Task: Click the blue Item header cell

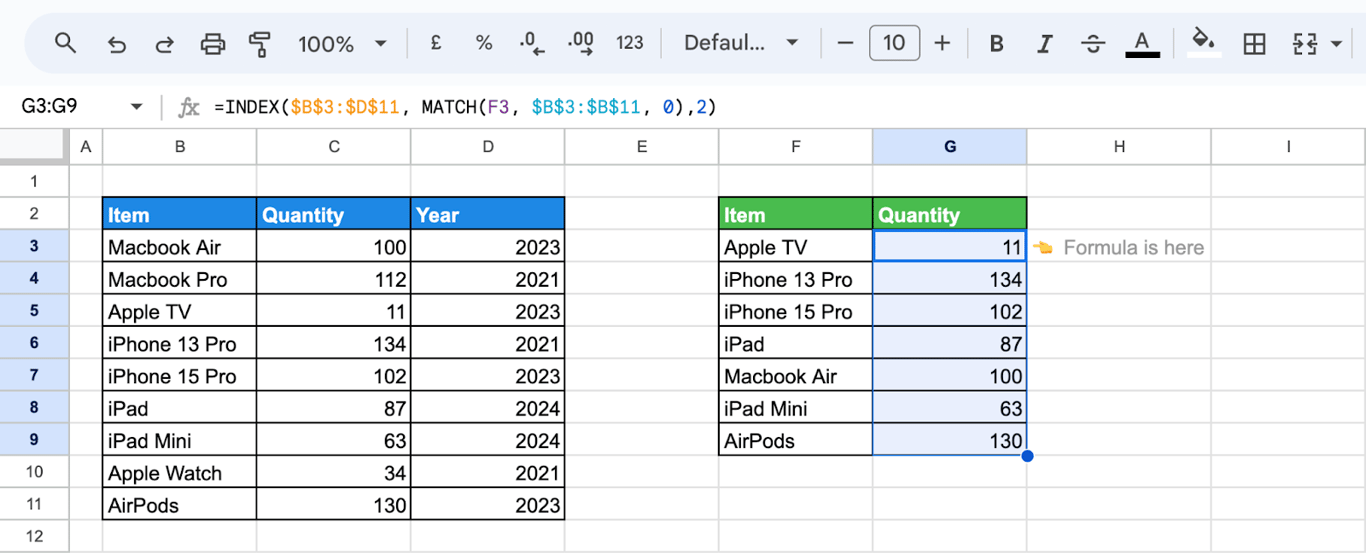Action: pyautogui.click(x=180, y=214)
